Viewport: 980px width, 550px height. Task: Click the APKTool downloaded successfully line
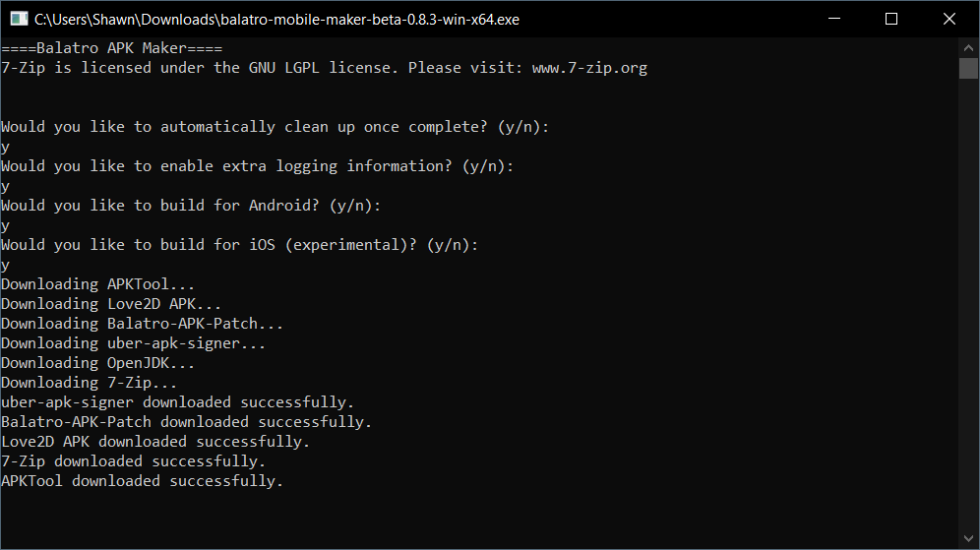[142, 481]
